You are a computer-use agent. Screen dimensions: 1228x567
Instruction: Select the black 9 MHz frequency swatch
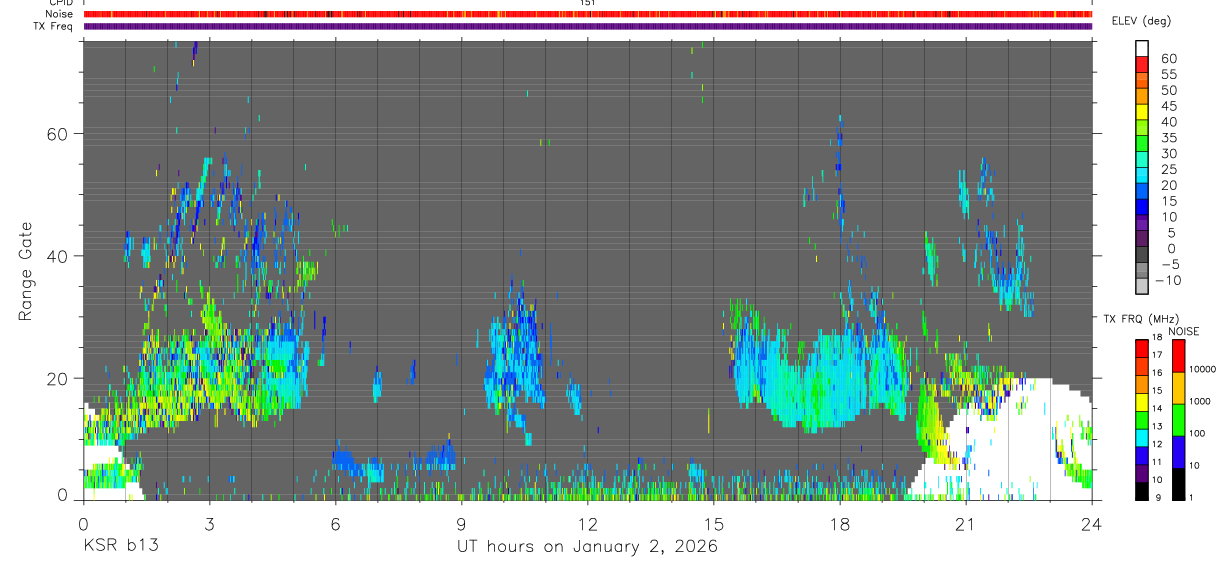1143,491
